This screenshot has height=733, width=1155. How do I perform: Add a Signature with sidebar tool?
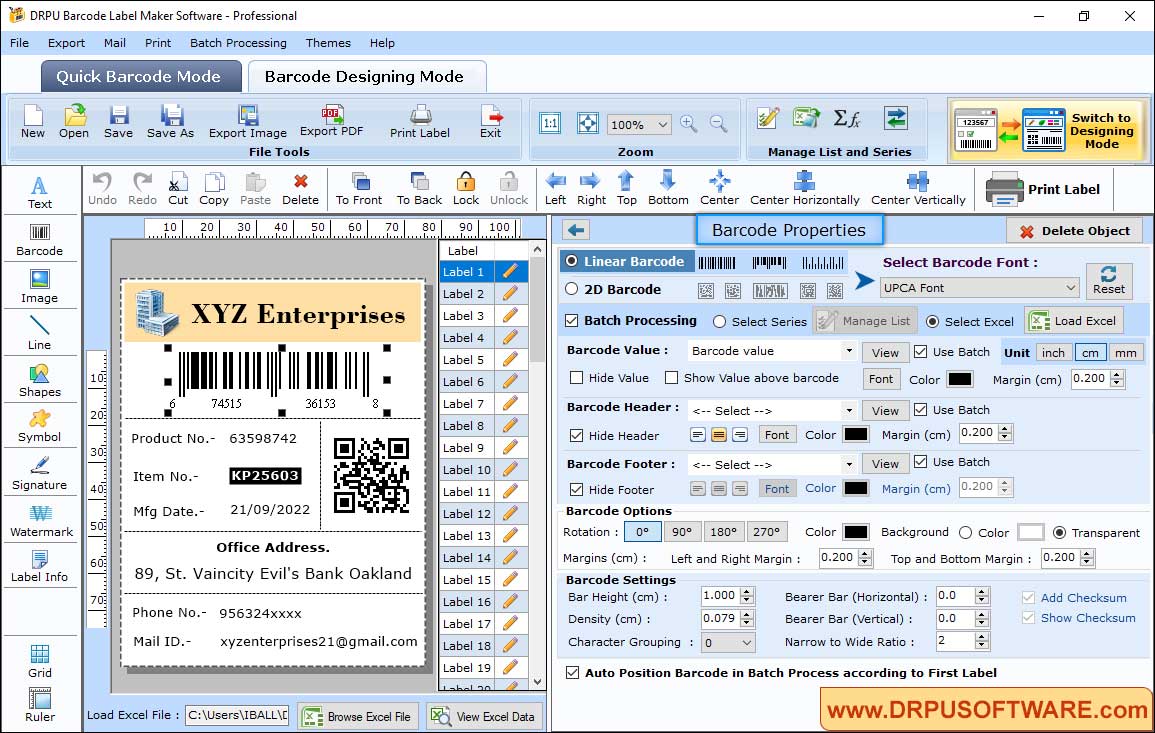(40, 474)
